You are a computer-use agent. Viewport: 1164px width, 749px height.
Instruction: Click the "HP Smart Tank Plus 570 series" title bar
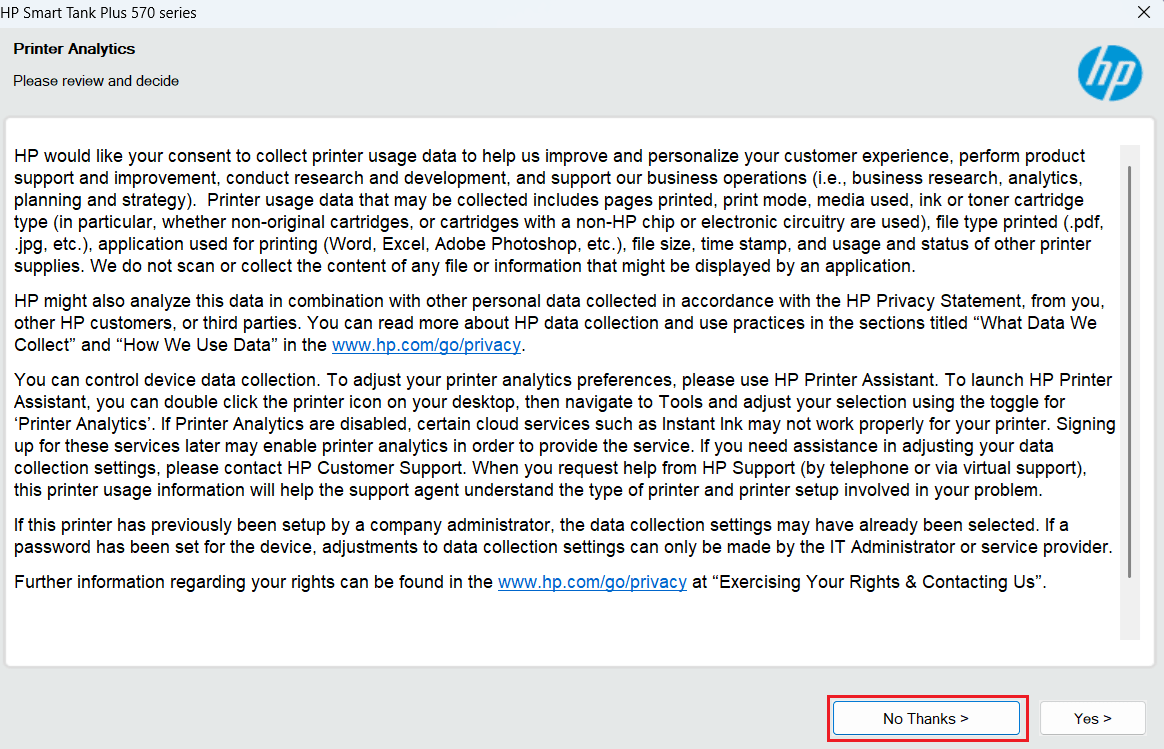(x=105, y=13)
